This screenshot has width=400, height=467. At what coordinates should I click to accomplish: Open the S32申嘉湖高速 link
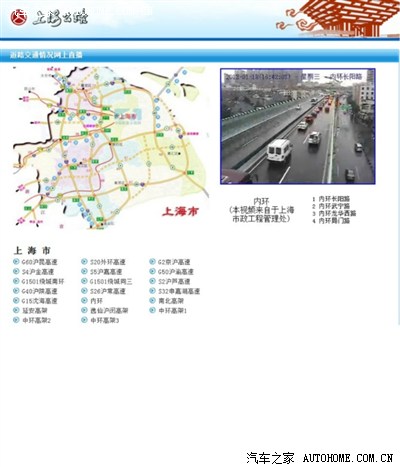pos(179,291)
